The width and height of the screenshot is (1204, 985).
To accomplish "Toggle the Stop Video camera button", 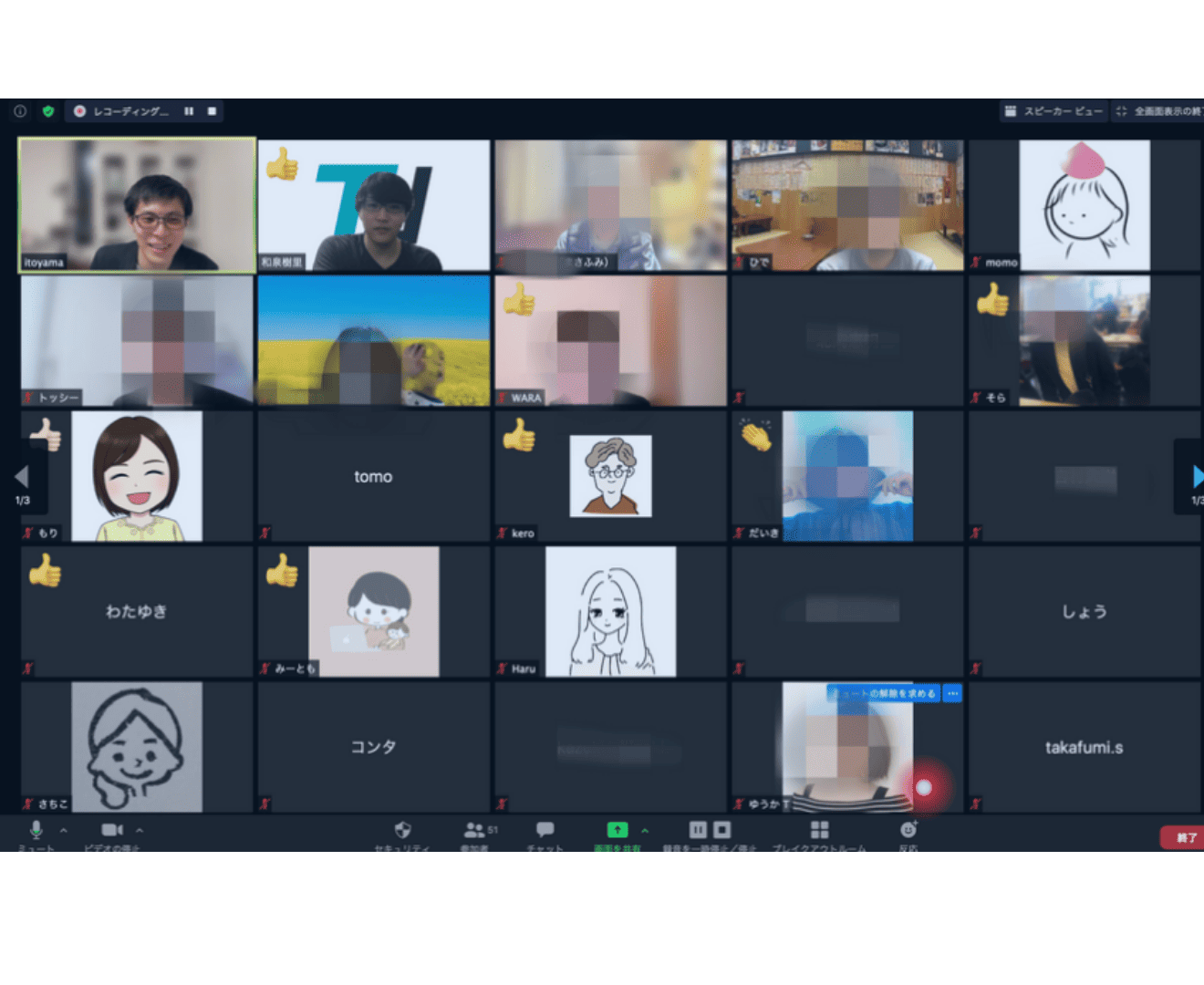I will point(111,830).
